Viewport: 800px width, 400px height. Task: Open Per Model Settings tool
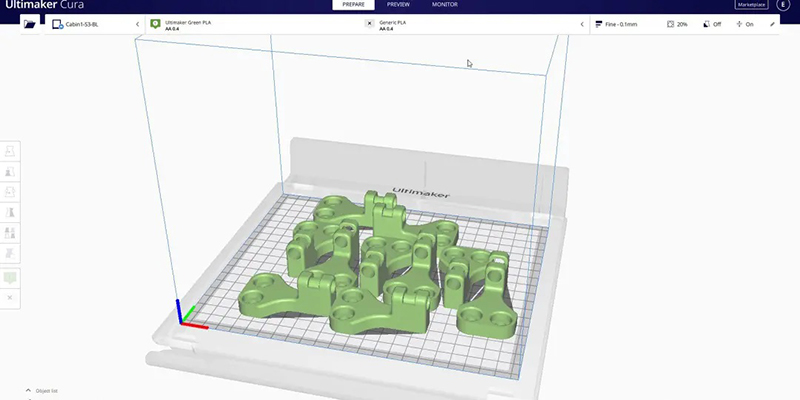click(11, 233)
